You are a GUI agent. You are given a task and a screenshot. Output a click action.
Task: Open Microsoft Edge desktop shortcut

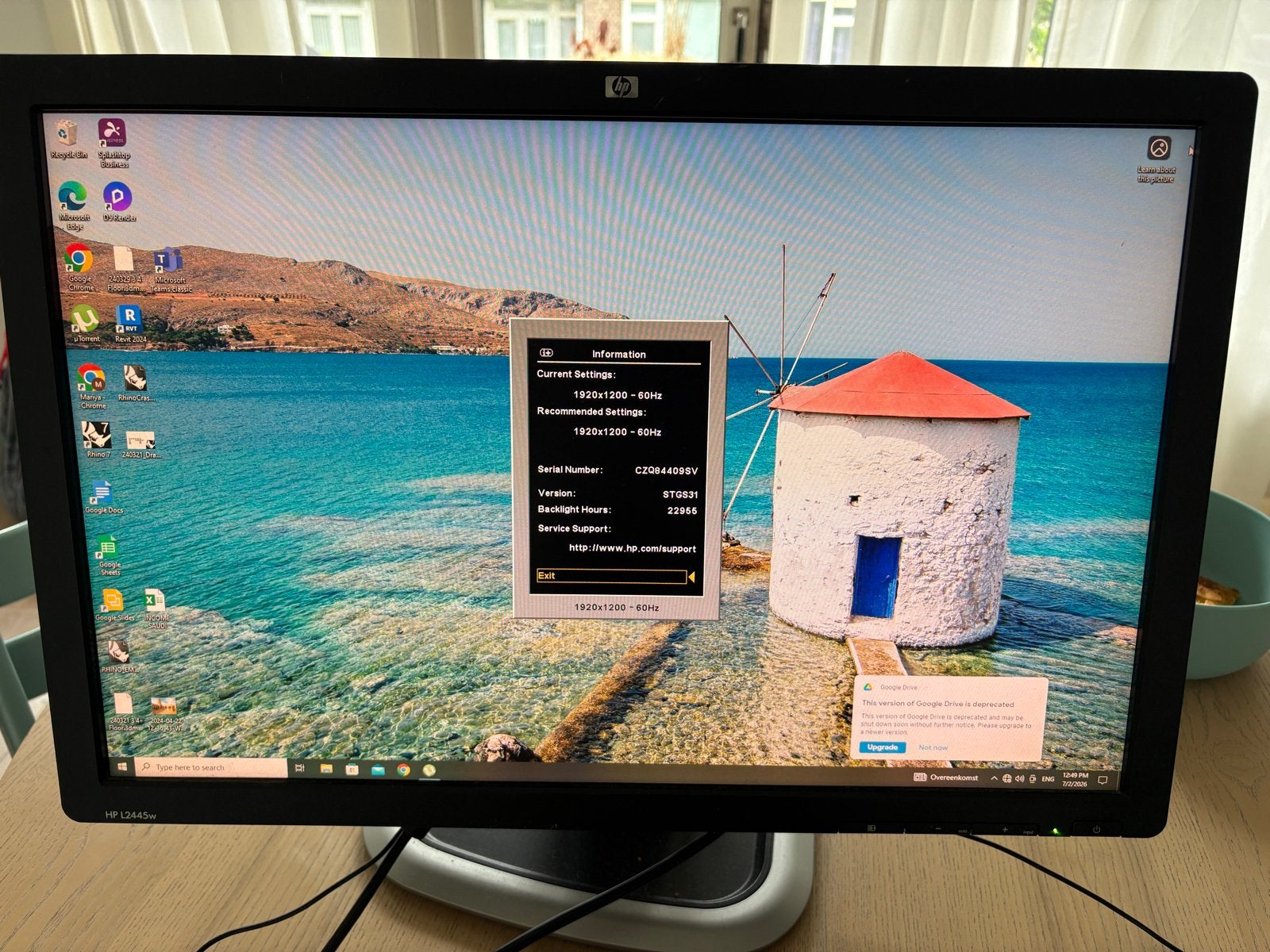(73, 205)
